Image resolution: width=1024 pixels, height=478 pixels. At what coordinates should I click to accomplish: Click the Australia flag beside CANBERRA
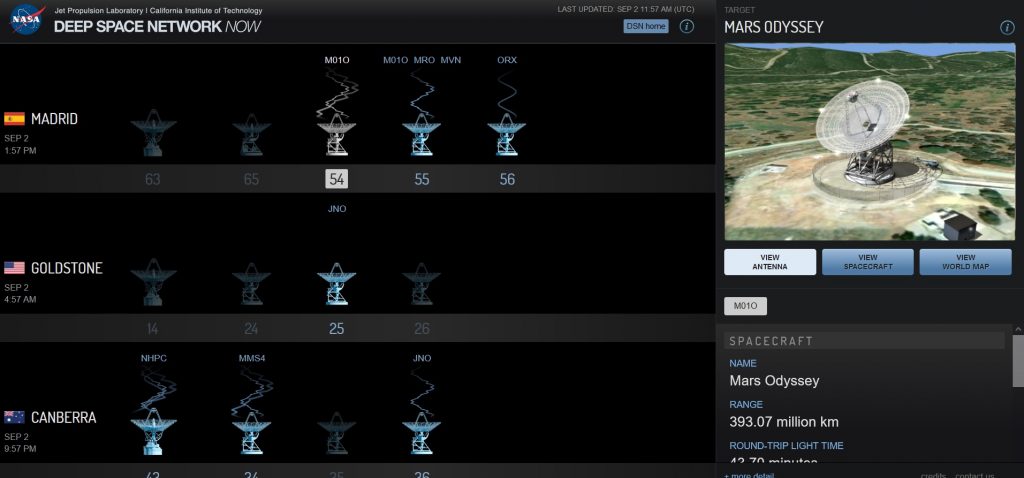14,417
